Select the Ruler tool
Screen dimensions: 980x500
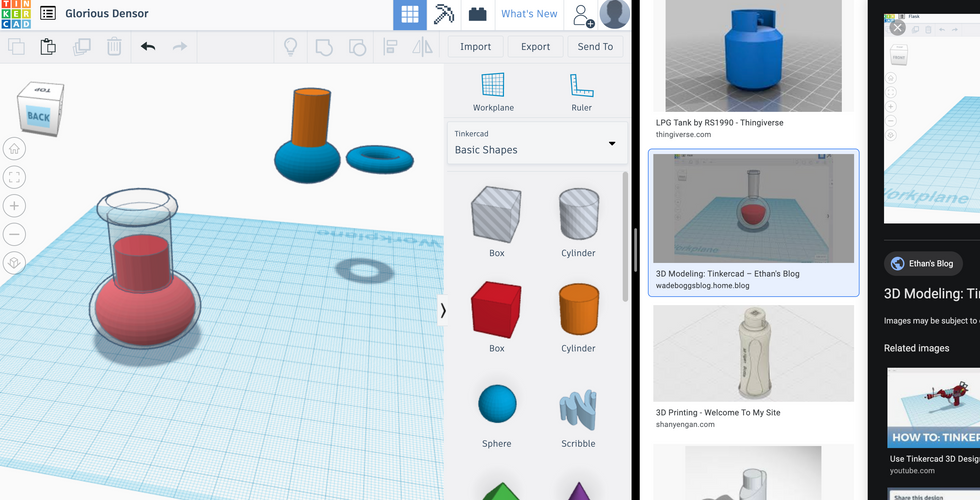coord(581,92)
